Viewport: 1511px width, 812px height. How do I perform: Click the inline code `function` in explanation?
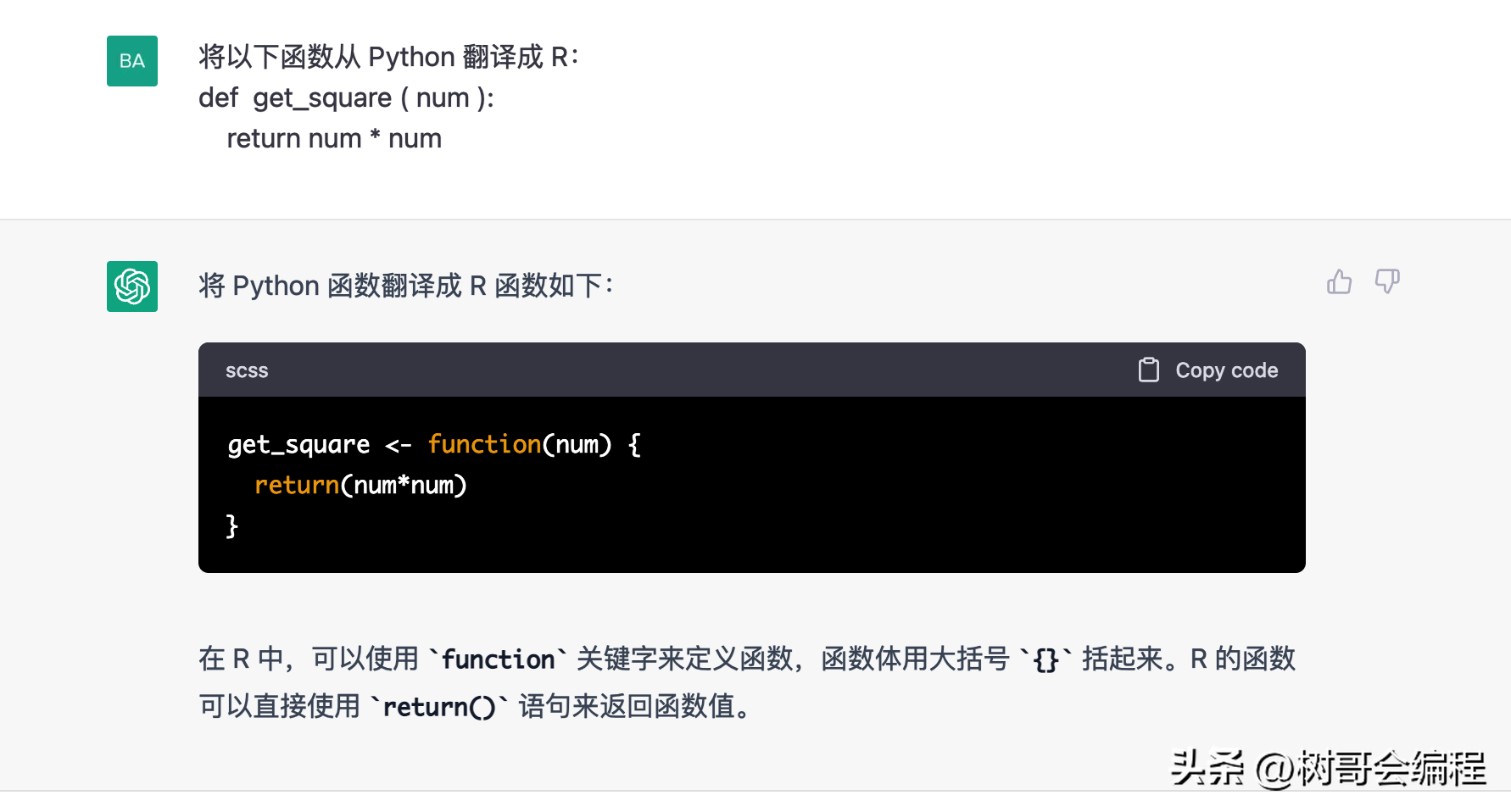pos(499,659)
